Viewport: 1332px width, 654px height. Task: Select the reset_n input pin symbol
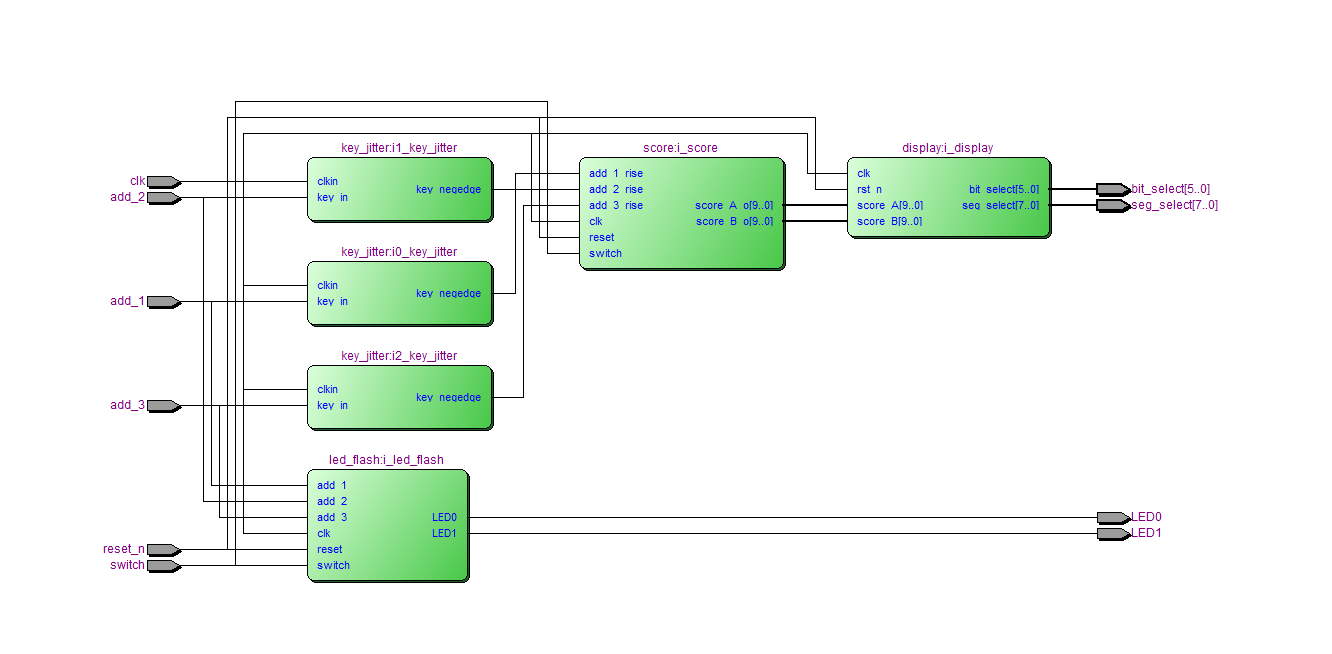point(163,550)
